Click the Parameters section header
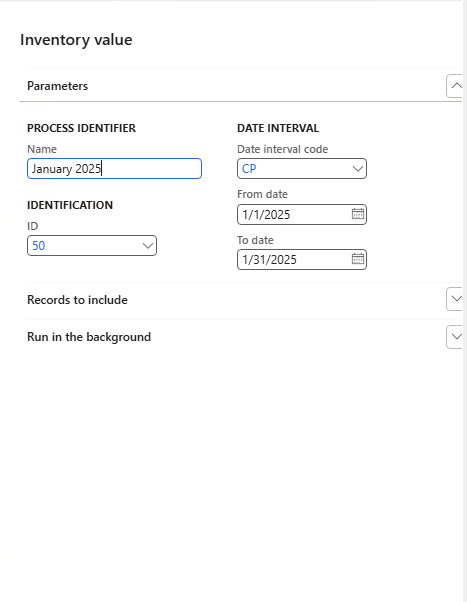Image resolution: width=467 pixels, height=602 pixels. click(58, 86)
